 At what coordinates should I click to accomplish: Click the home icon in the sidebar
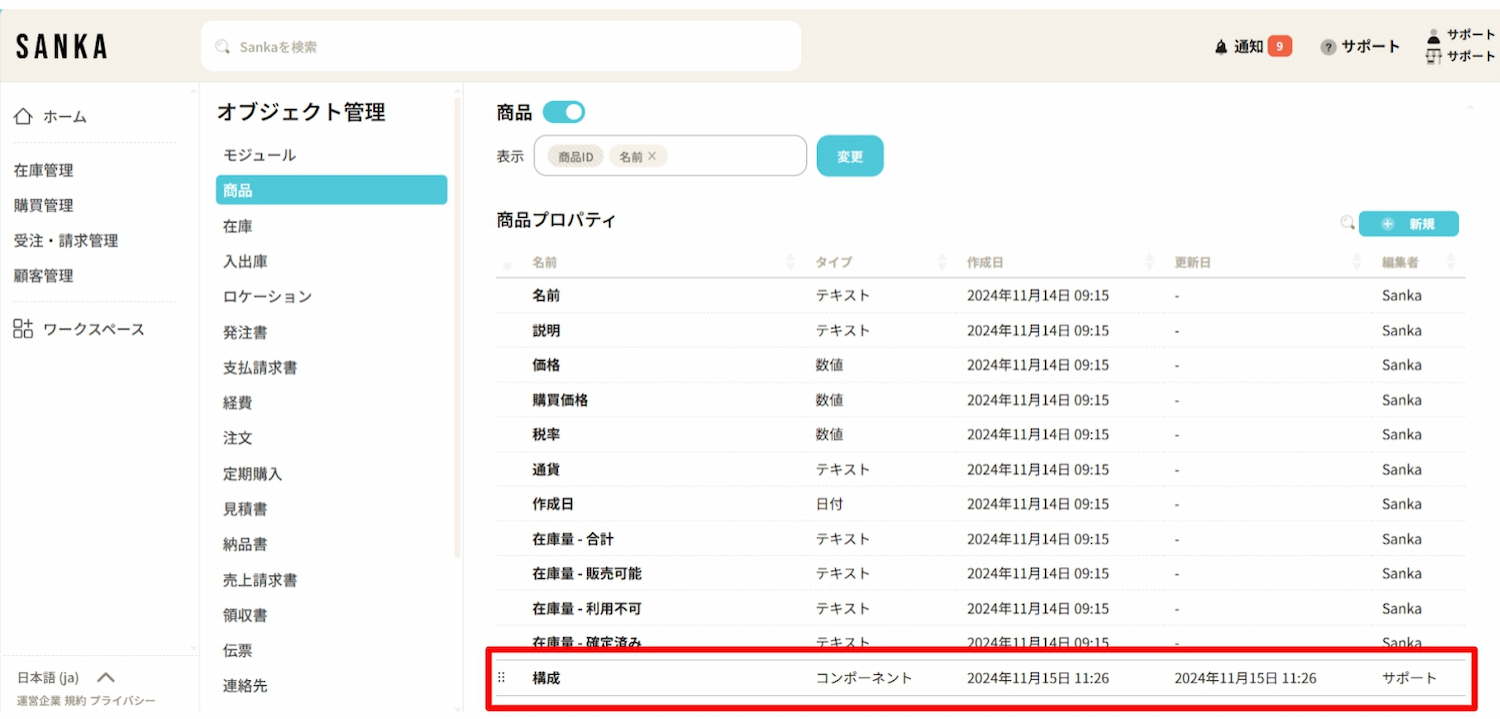(x=23, y=117)
